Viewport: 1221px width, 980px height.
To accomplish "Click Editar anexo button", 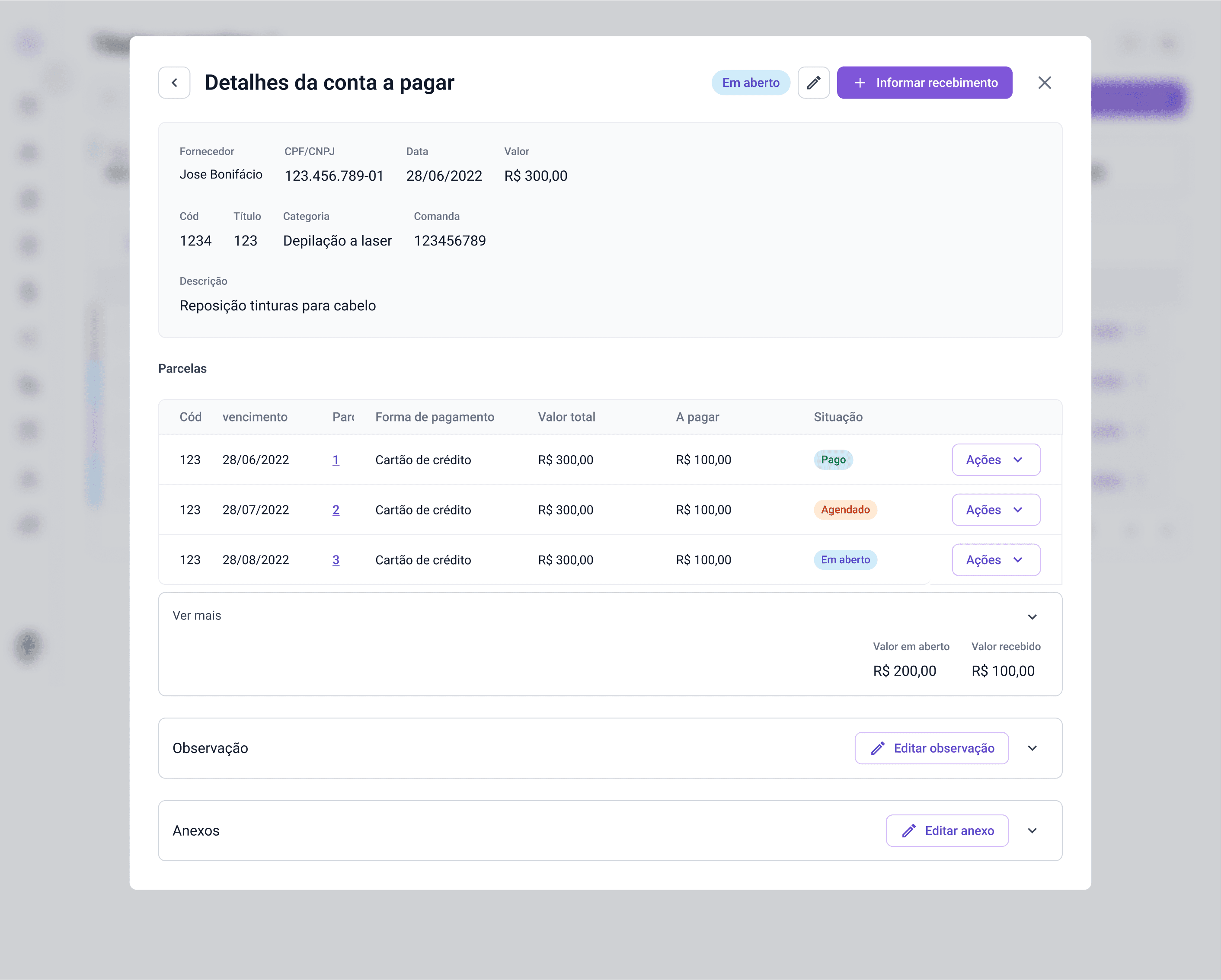I will pyautogui.click(x=947, y=830).
